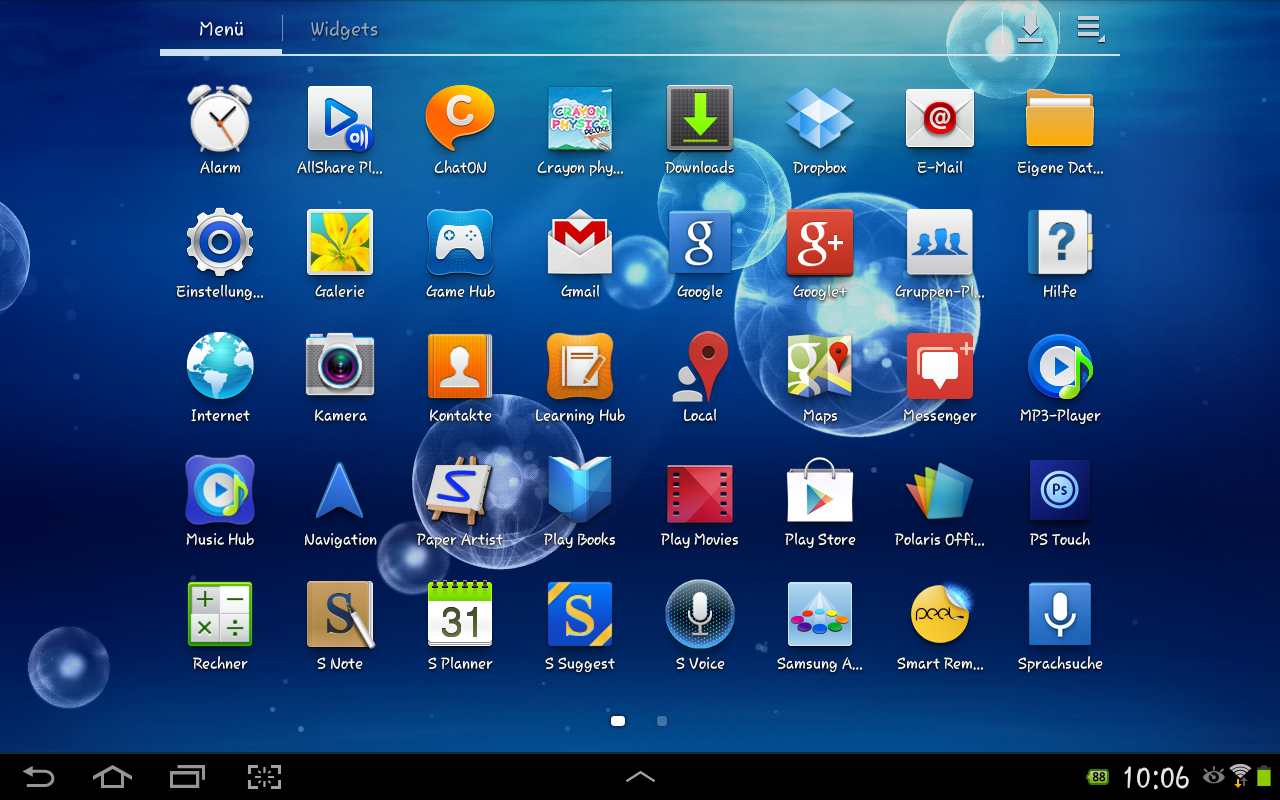Open Gmail app
The width and height of the screenshot is (1280, 800).
pyautogui.click(x=580, y=243)
